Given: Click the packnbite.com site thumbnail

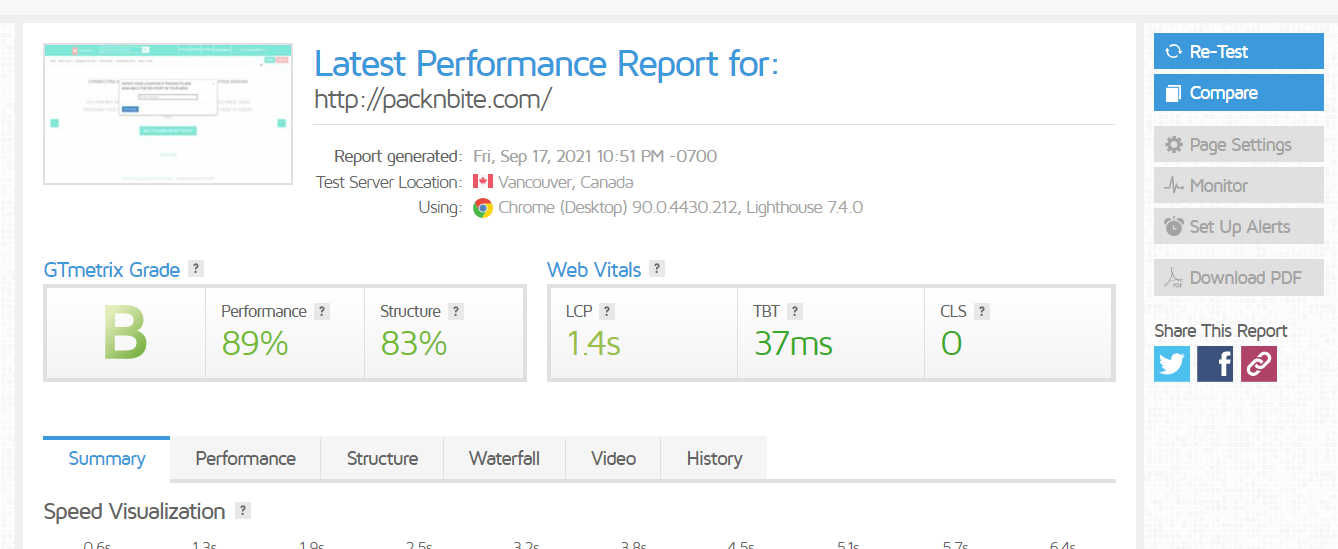Looking at the screenshot, I should click(x=168, y=113).
